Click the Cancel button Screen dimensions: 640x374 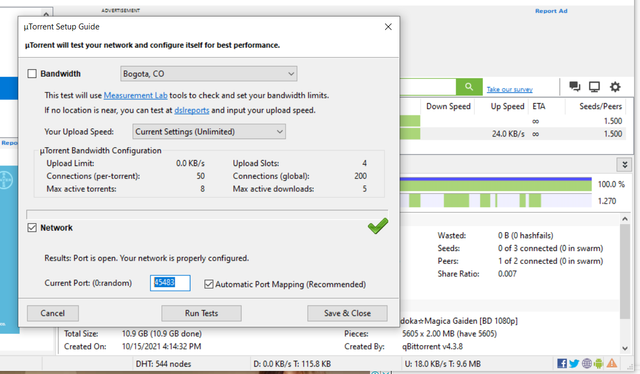53,313
